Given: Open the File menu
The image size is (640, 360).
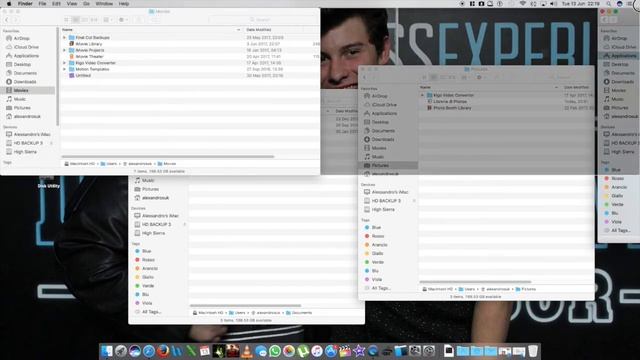Looking at the screenshot, I should (x=42, y=4).
